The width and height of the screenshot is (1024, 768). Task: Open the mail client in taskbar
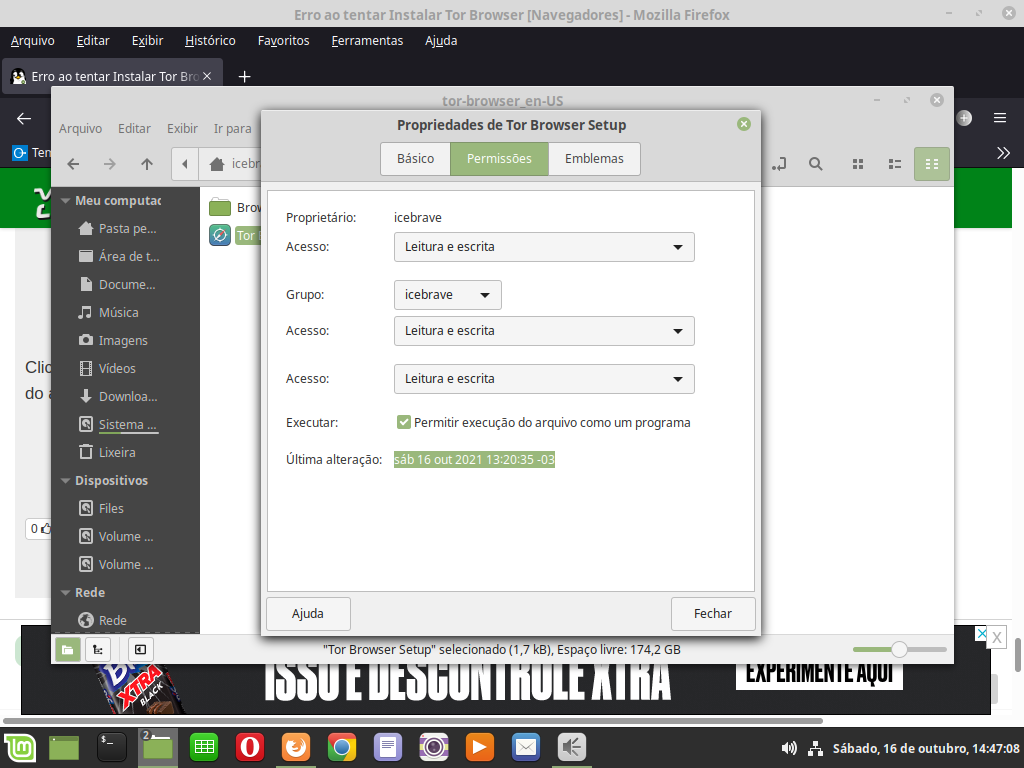pyautogui.click(x=526, y=748)
